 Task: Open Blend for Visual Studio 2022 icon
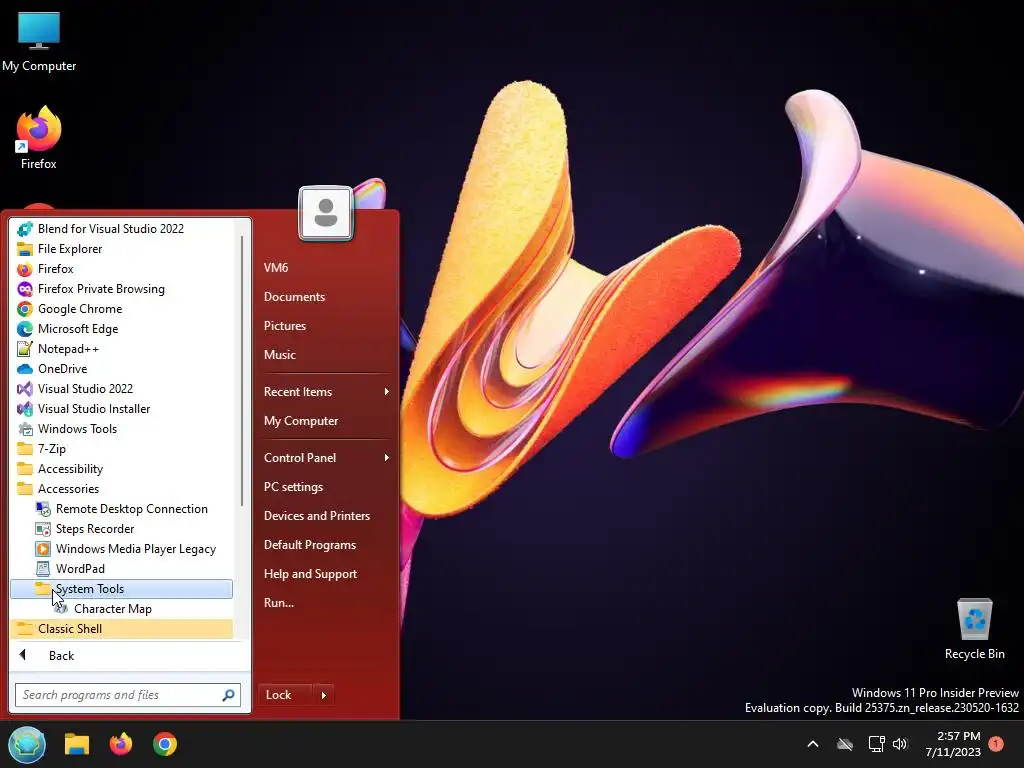[x=25, y=229]
